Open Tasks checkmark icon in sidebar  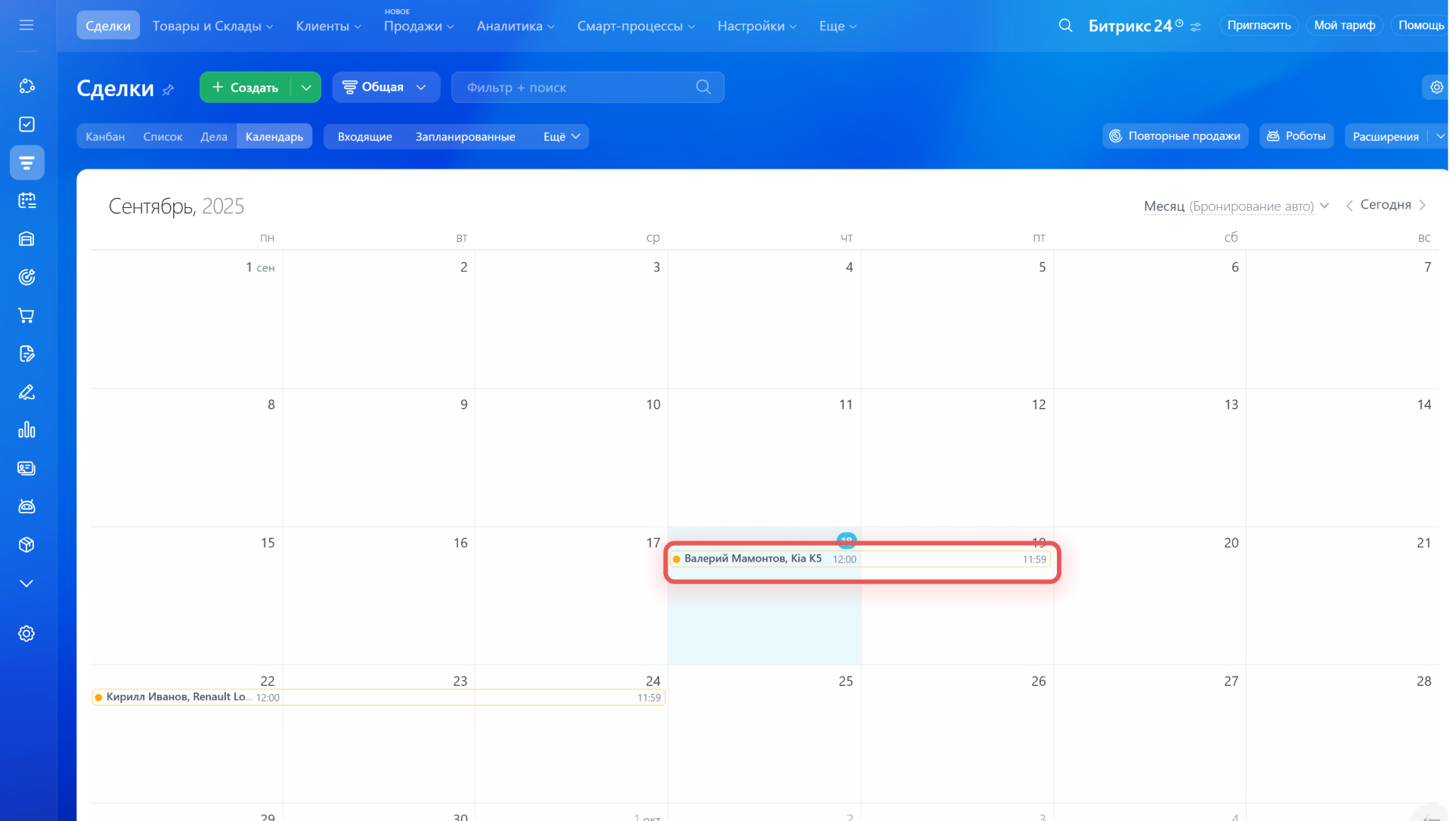coord(26,124)
